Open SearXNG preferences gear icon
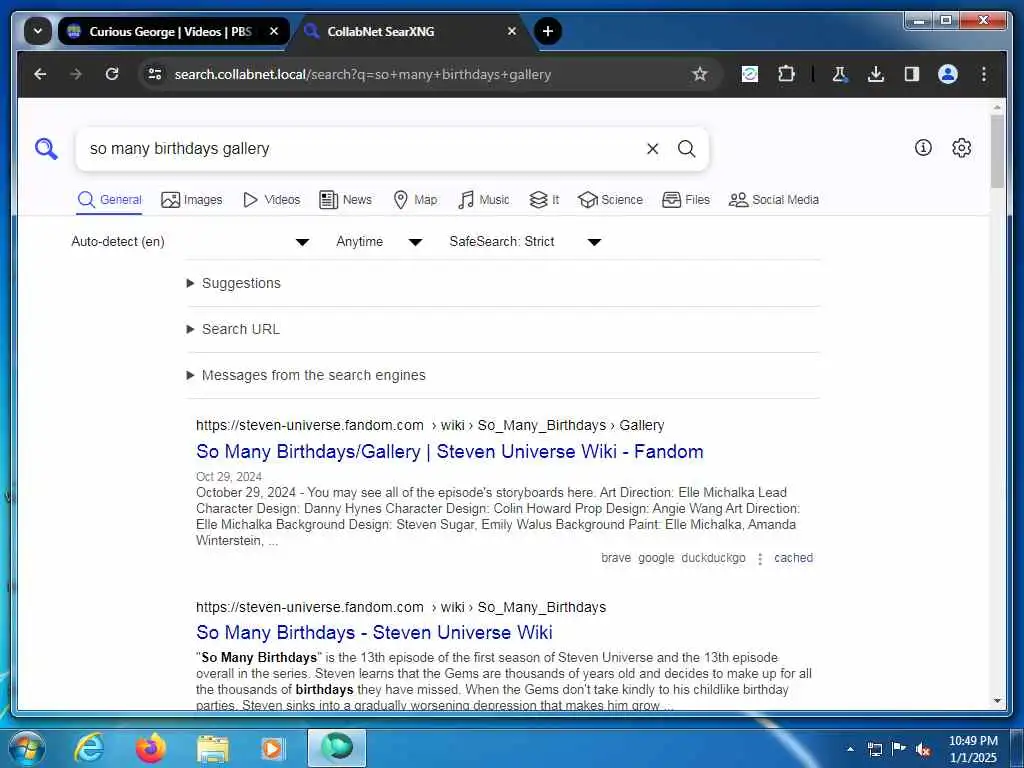1024x768 pixels. [961, 148]
